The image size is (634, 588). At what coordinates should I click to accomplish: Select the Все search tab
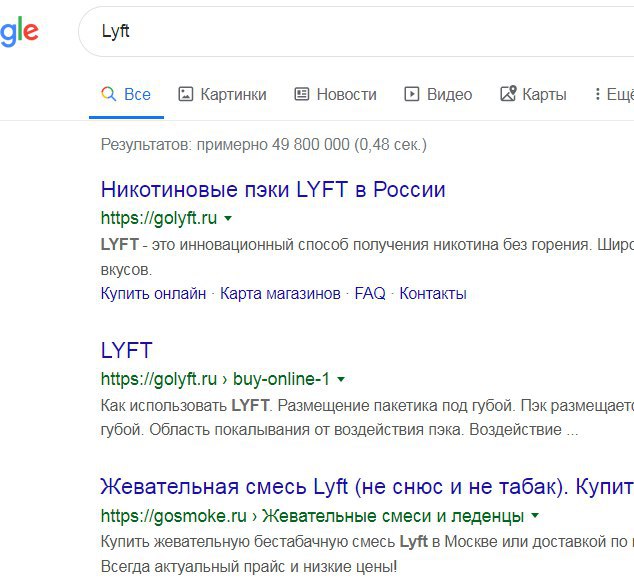pos(126,95)
